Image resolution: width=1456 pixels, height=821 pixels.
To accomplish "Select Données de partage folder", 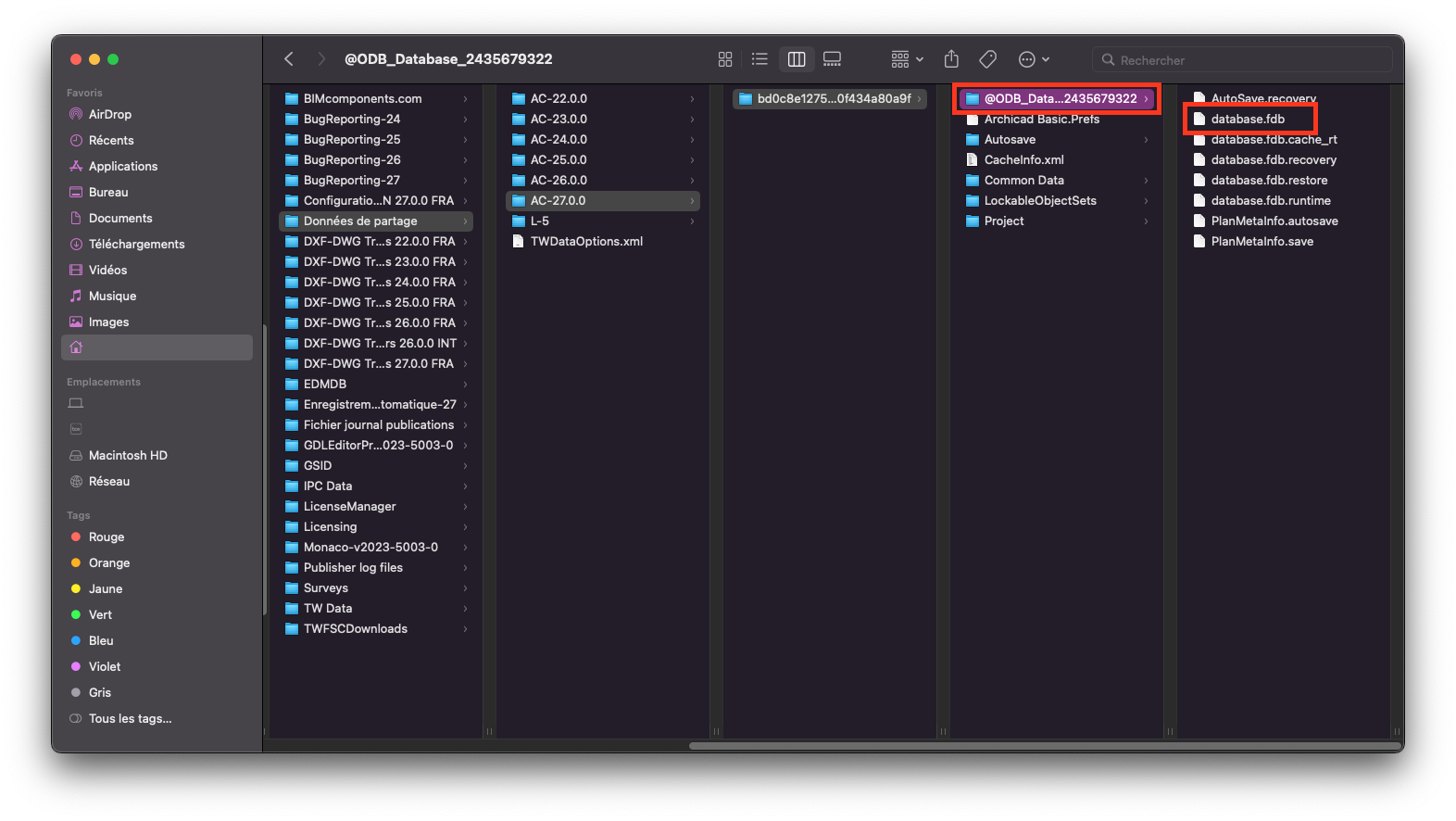I will pyautogui.click(x=376, y=221).
